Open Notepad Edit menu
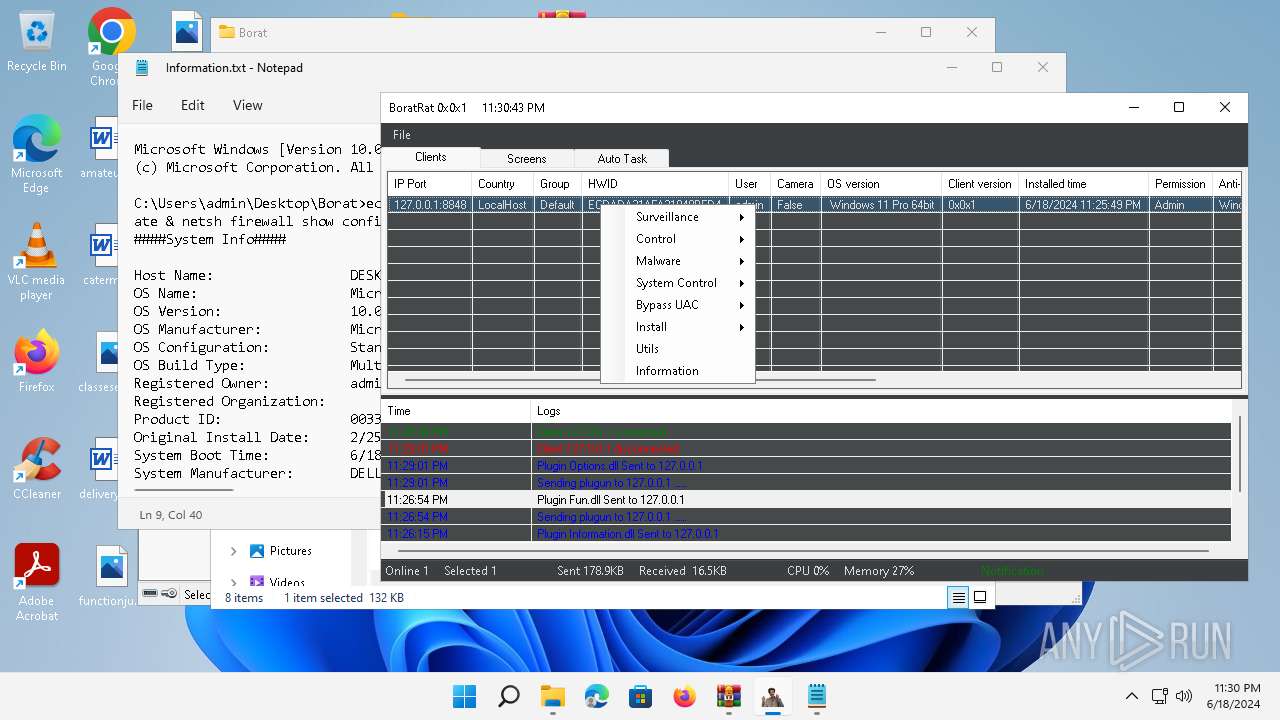The image size is (1280, 720). pos(193,105)
